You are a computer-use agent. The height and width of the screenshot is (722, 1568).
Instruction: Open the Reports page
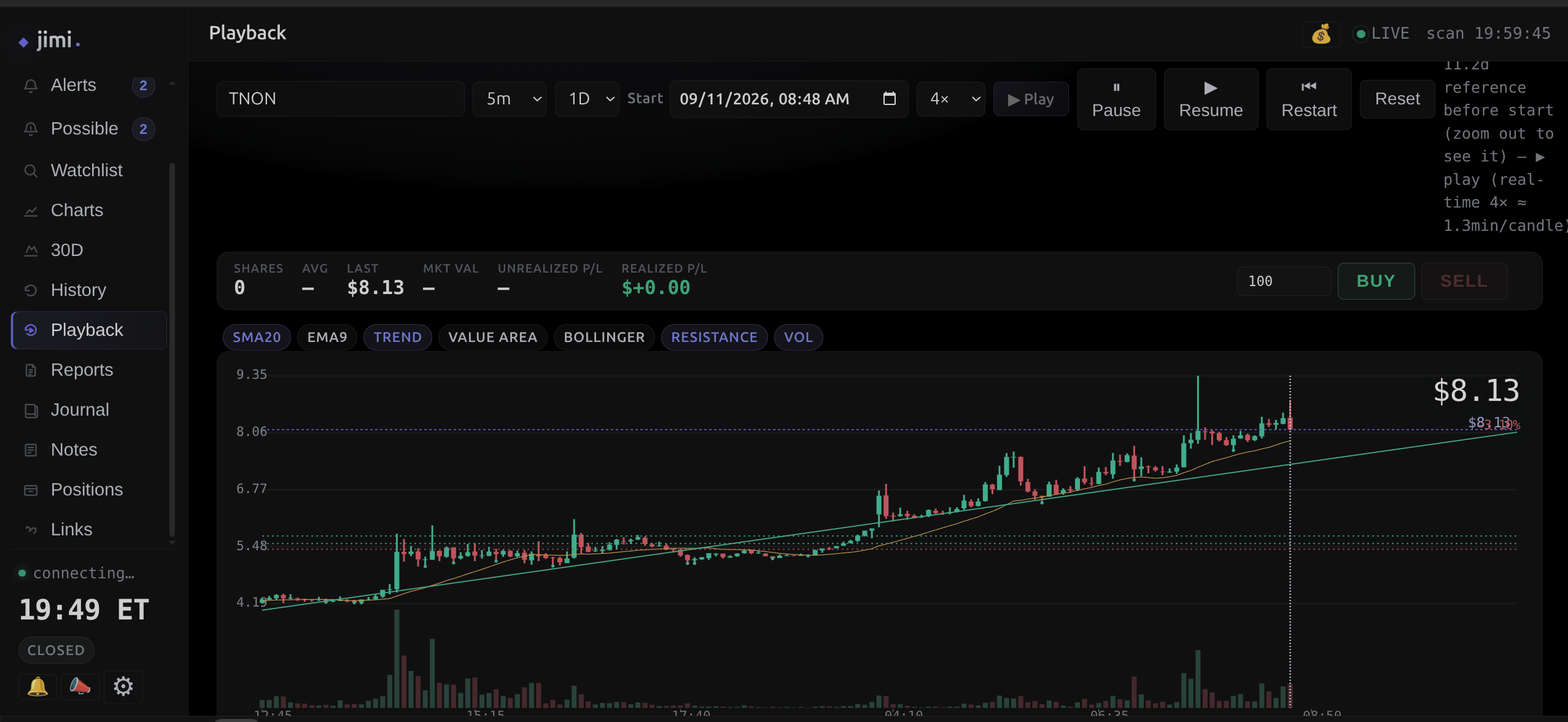(x=89, y=370)
